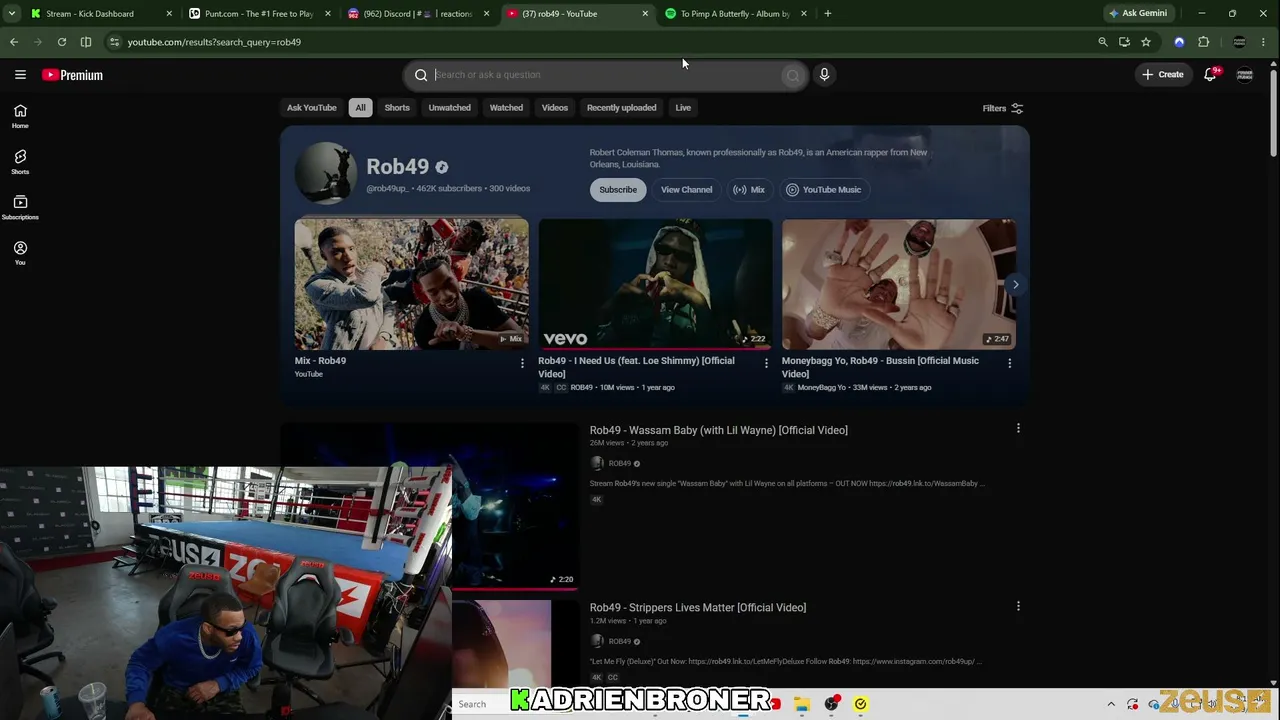View site information in the address bar
The image size is (1280, 720).
click(114, 42)
